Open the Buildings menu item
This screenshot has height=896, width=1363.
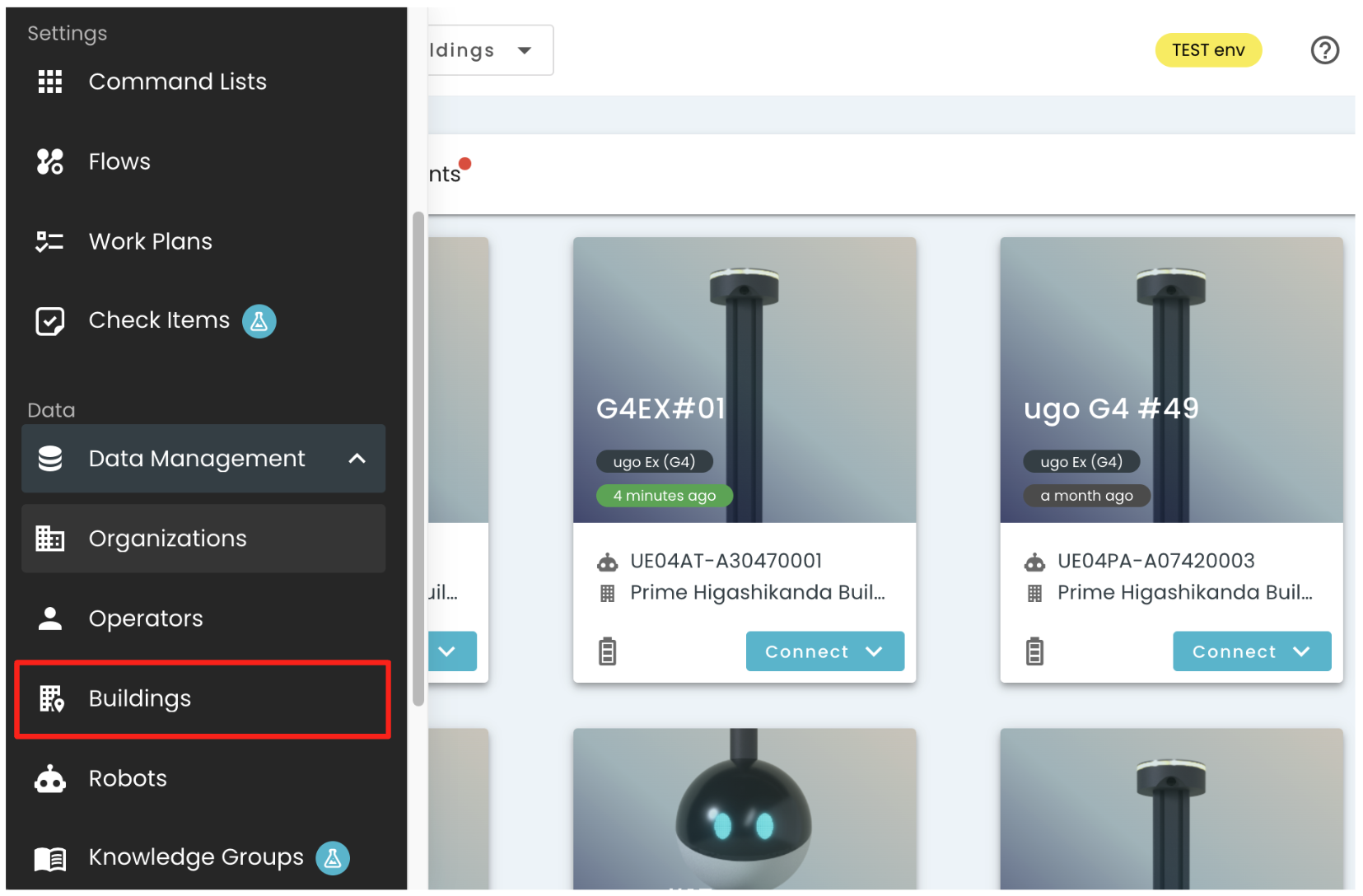coord(203,698)
